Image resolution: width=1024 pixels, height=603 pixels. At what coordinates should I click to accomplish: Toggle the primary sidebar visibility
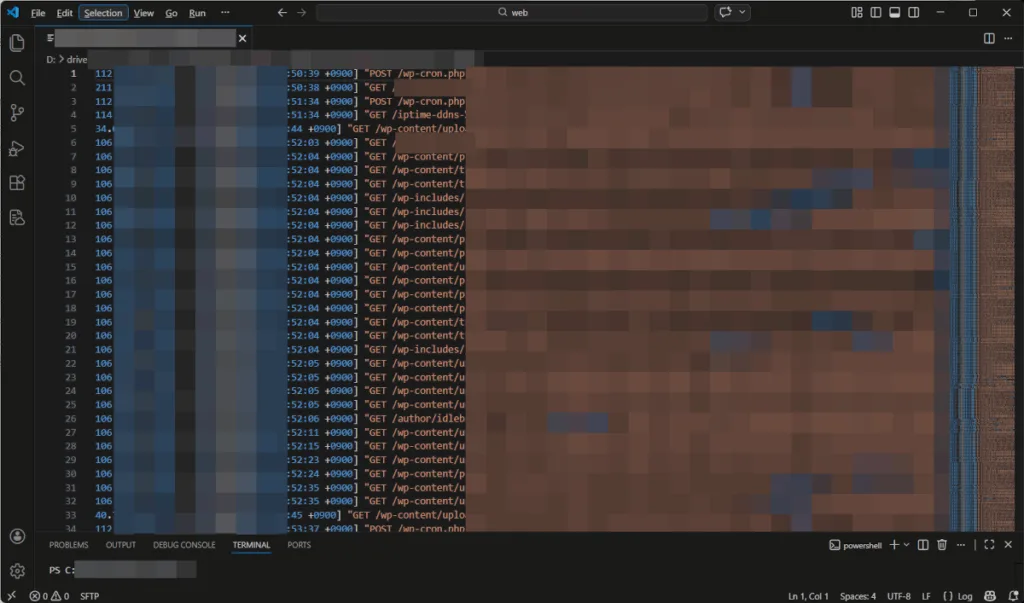coord(874,12)
